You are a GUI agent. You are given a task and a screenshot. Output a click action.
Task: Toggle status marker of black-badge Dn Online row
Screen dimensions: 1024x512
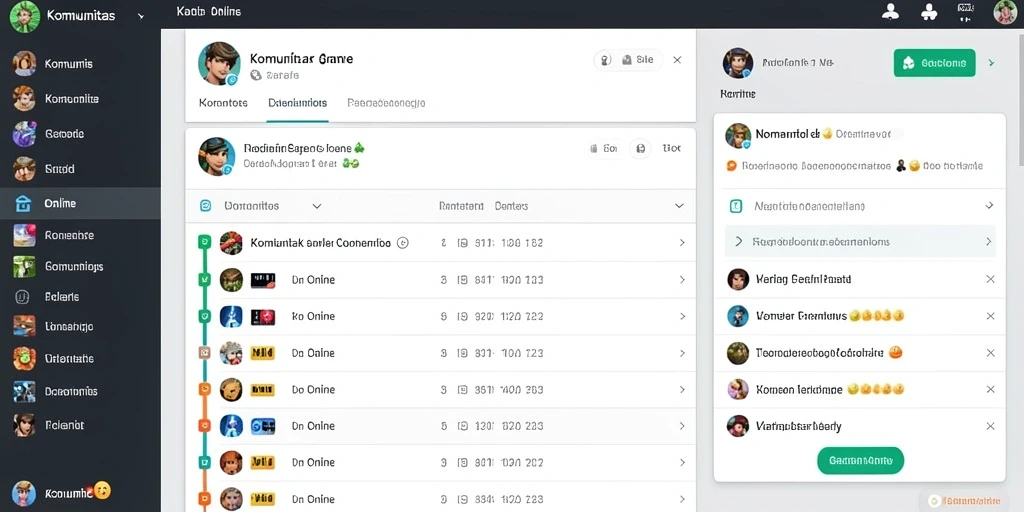(x=204, y=280)
